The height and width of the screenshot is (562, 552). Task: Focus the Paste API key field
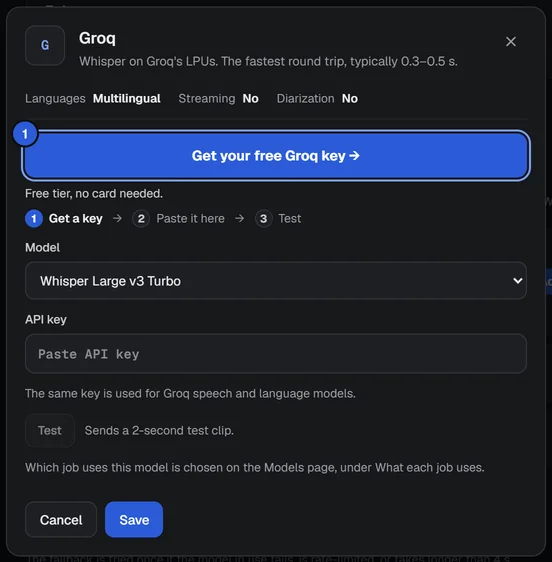point(276,354)
